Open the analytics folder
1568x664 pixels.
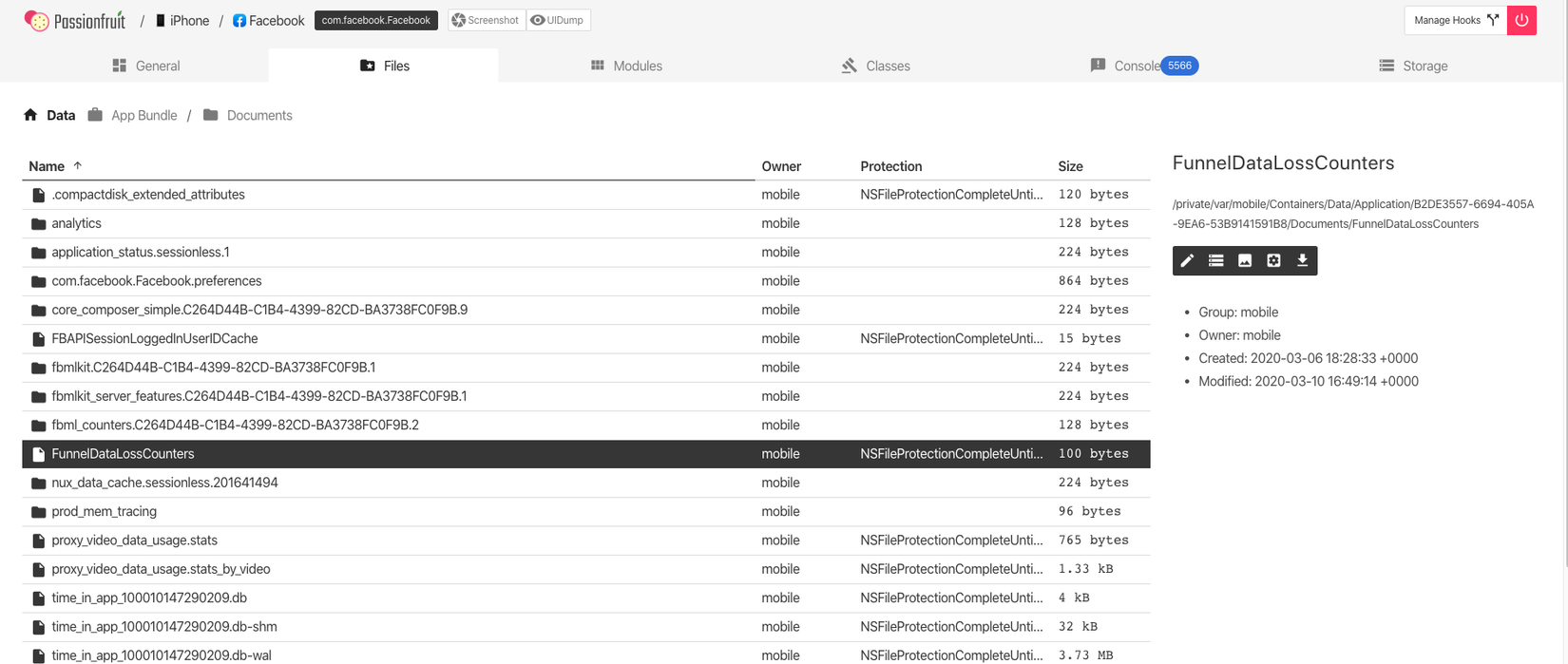[76, 223]
